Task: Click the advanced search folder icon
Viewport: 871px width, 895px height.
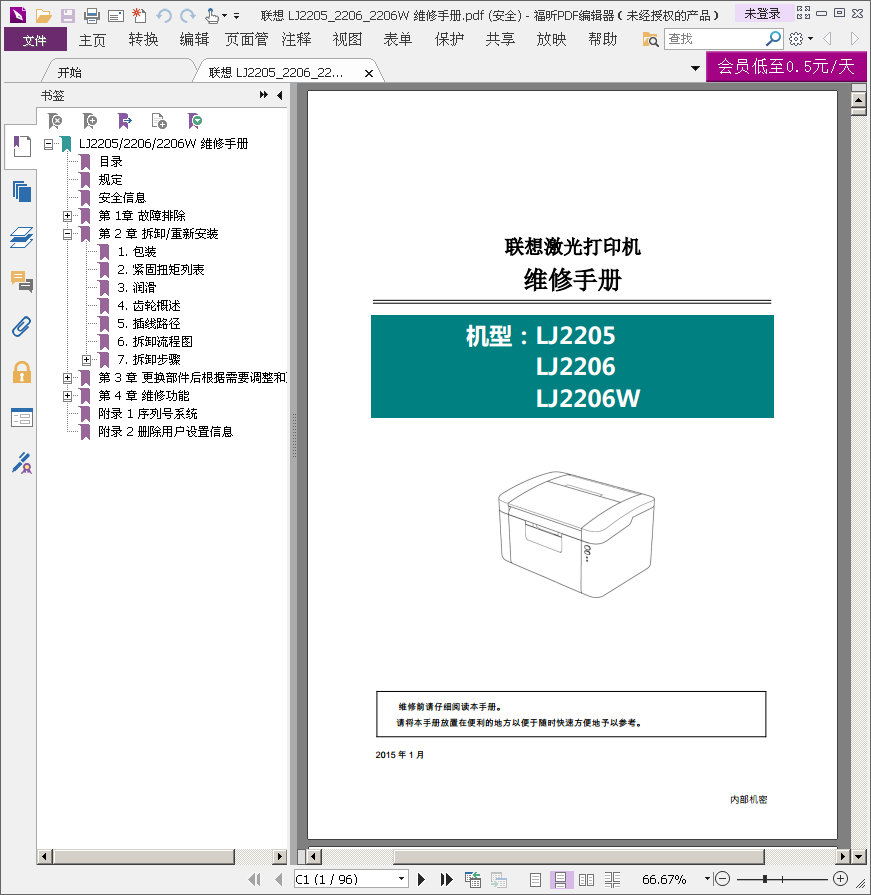Action: coord(650,39)
